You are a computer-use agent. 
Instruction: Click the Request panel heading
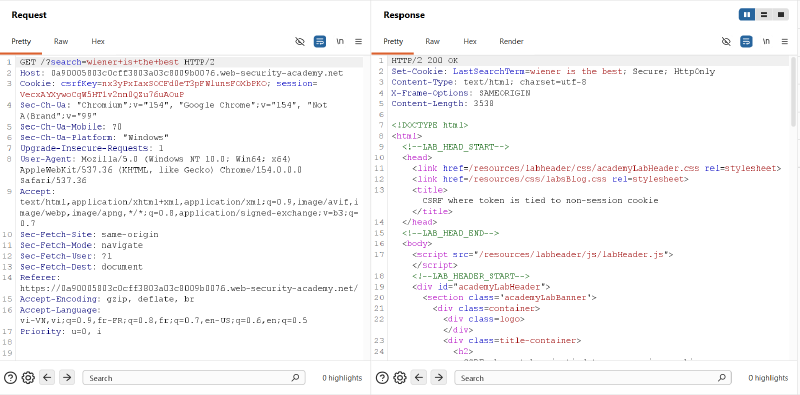pyautogui.click(x=29, y=15)
